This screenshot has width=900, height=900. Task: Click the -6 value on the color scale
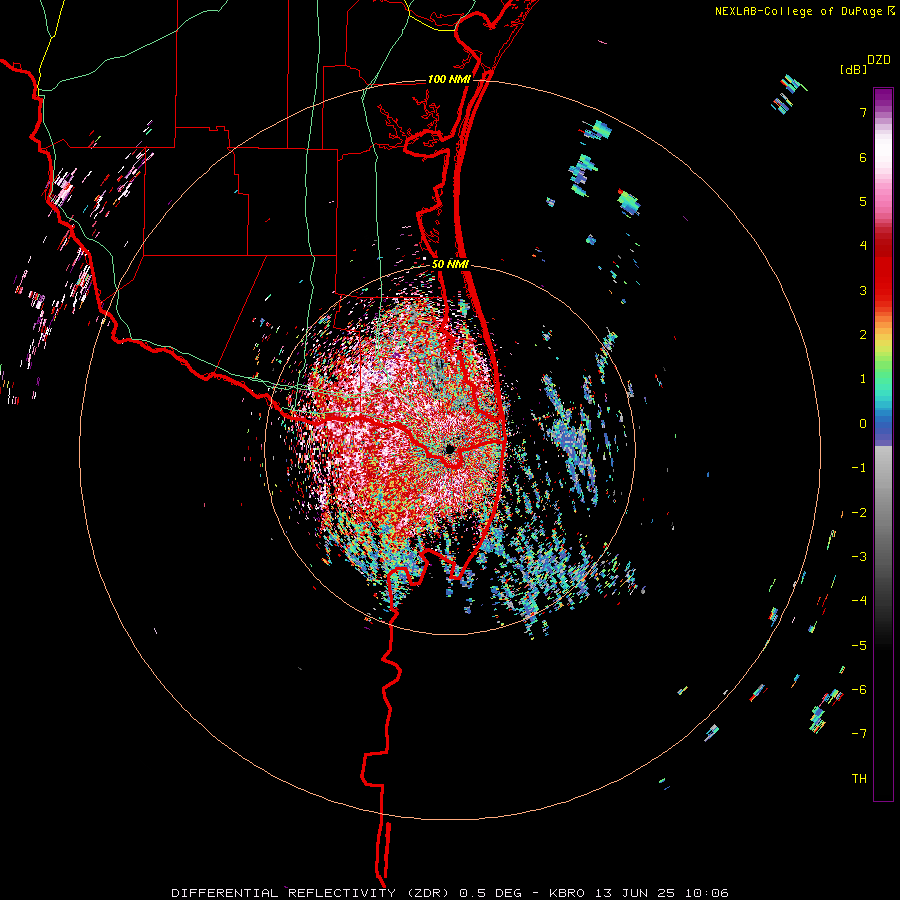pos(859,690)
